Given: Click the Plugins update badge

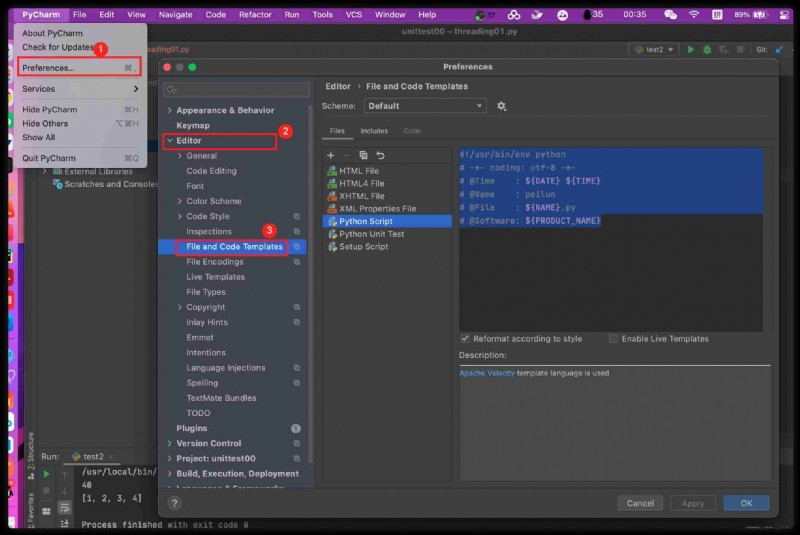Looking at the screenshot, I should 295,428.
